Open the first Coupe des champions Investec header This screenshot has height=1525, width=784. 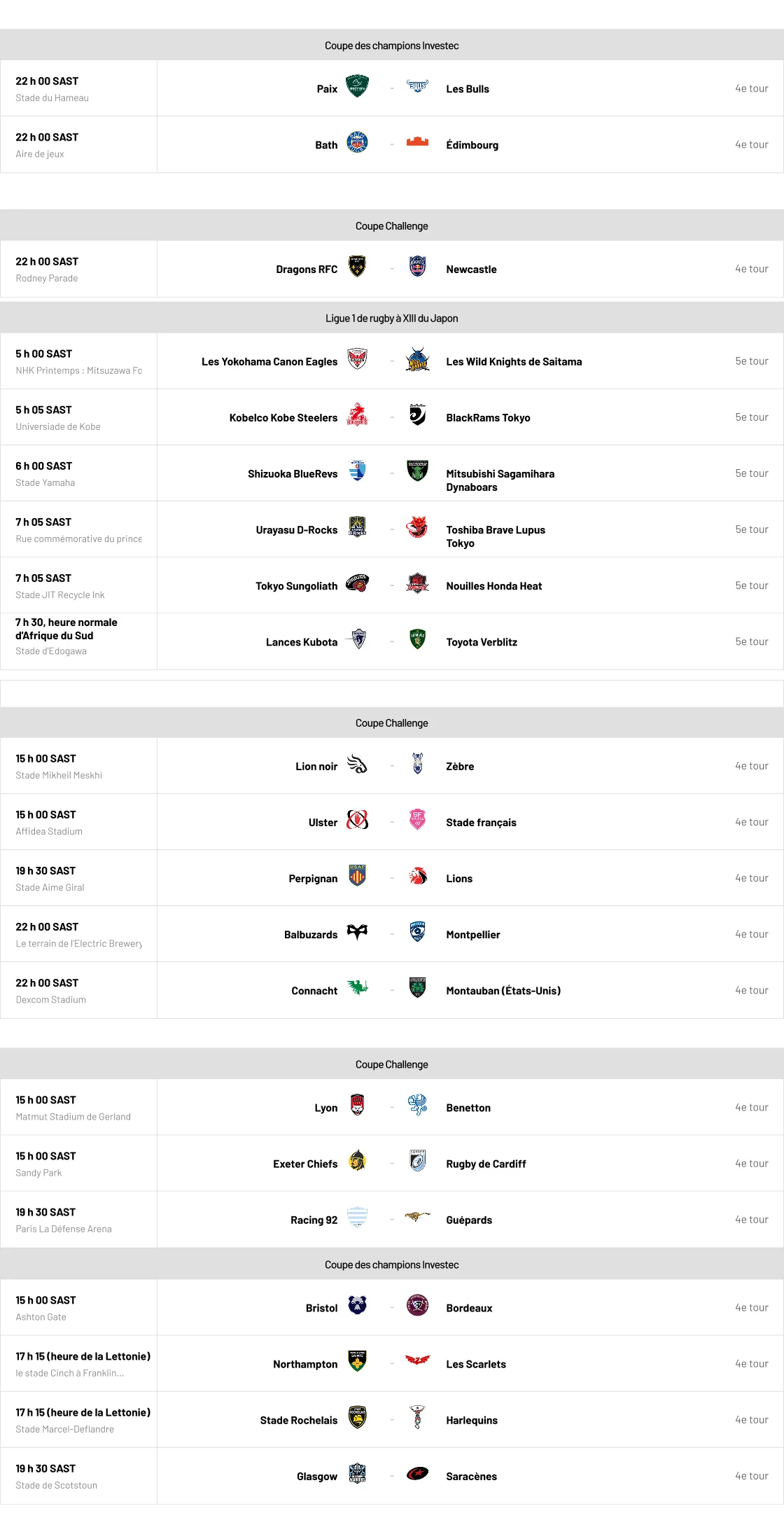click(x=392, y=46)
